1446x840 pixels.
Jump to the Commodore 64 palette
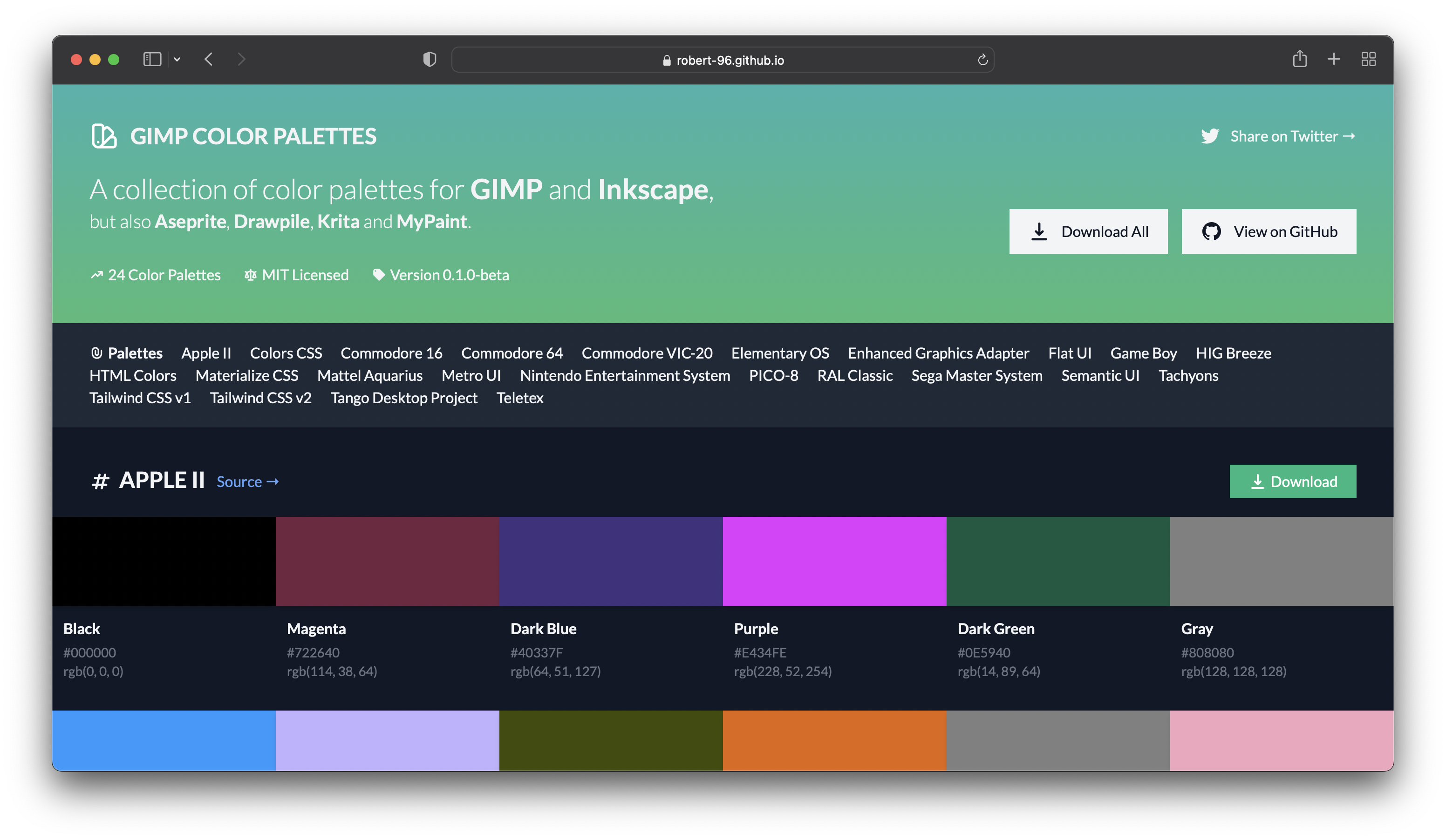(511, 353)
